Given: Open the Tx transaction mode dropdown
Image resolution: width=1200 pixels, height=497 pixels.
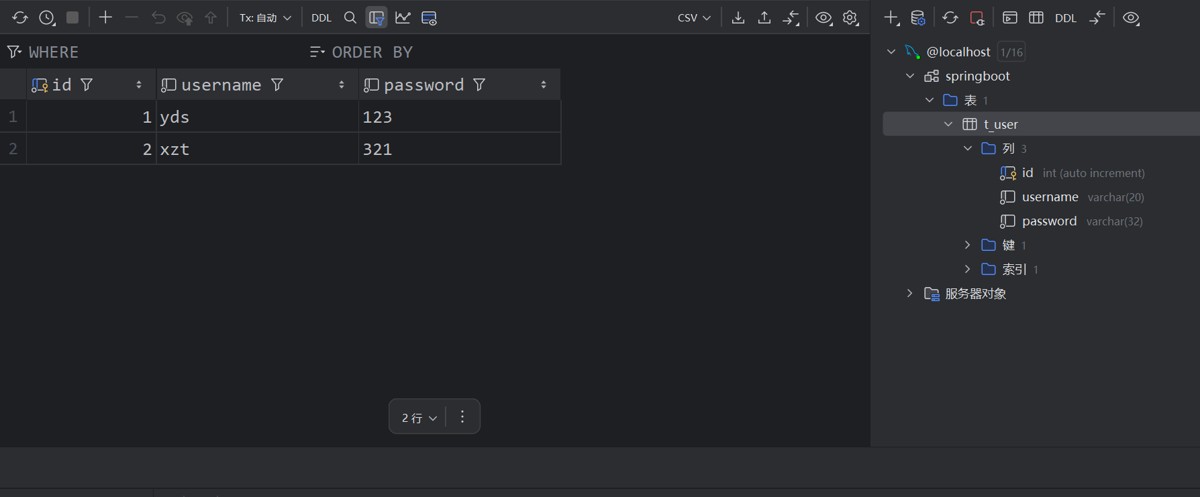Looking at the screenshot, I should pos(265,18).
